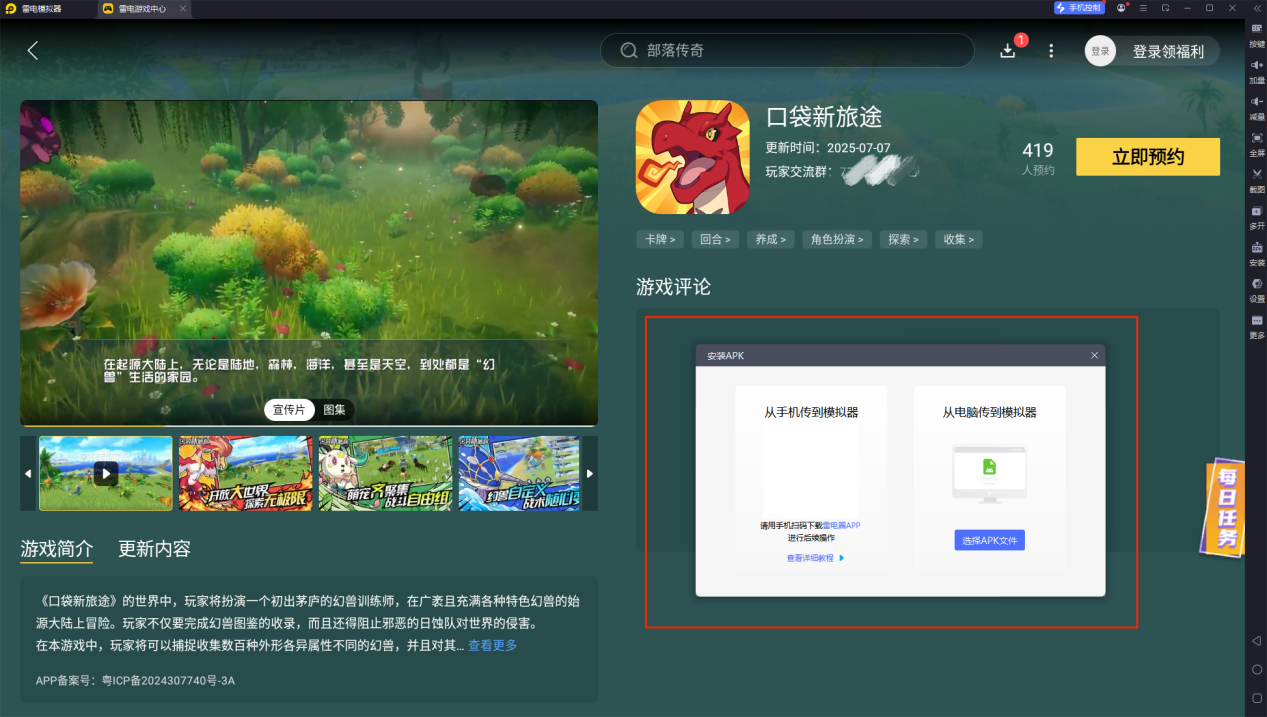Viewport: 1267px width, 717px height.
Task: Open the hamburger menu in title bar
Action: click(1143, 8)
